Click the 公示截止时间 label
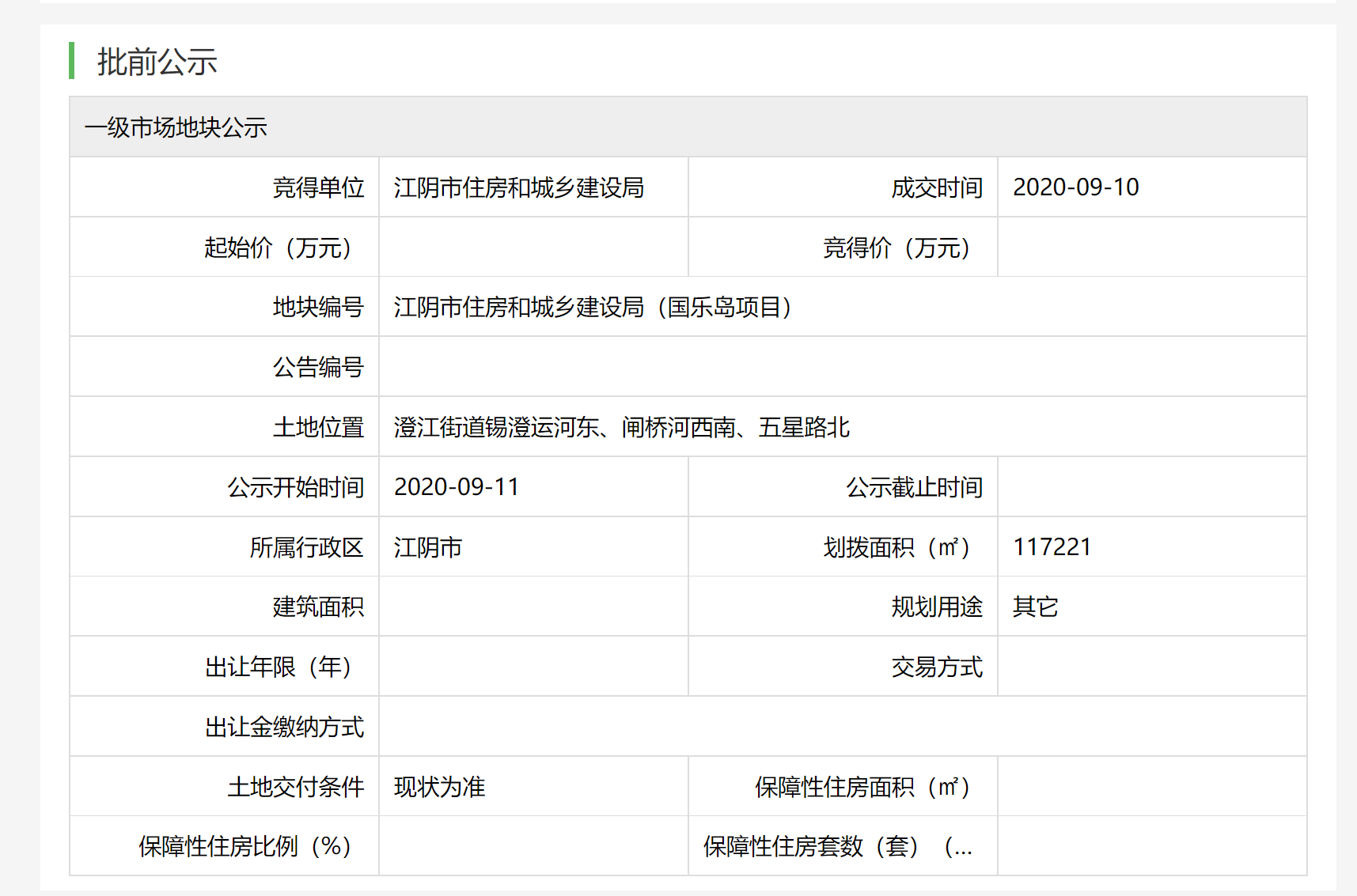 coord(914,487)
